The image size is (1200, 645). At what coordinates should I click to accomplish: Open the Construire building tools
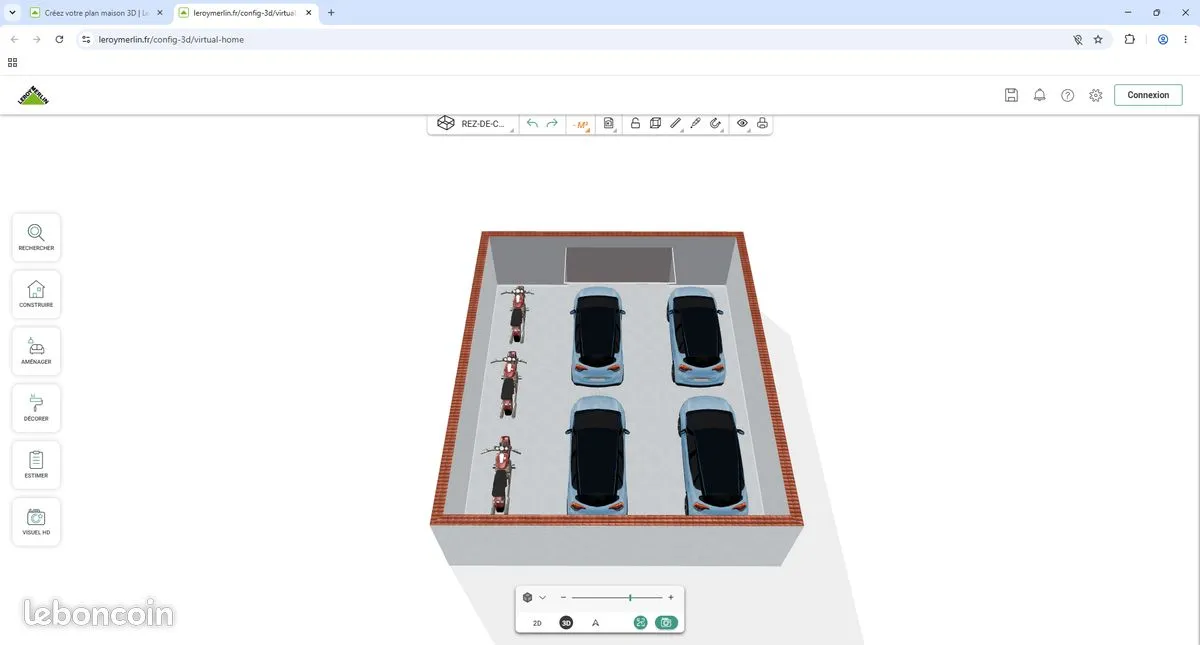pos(36,294)
